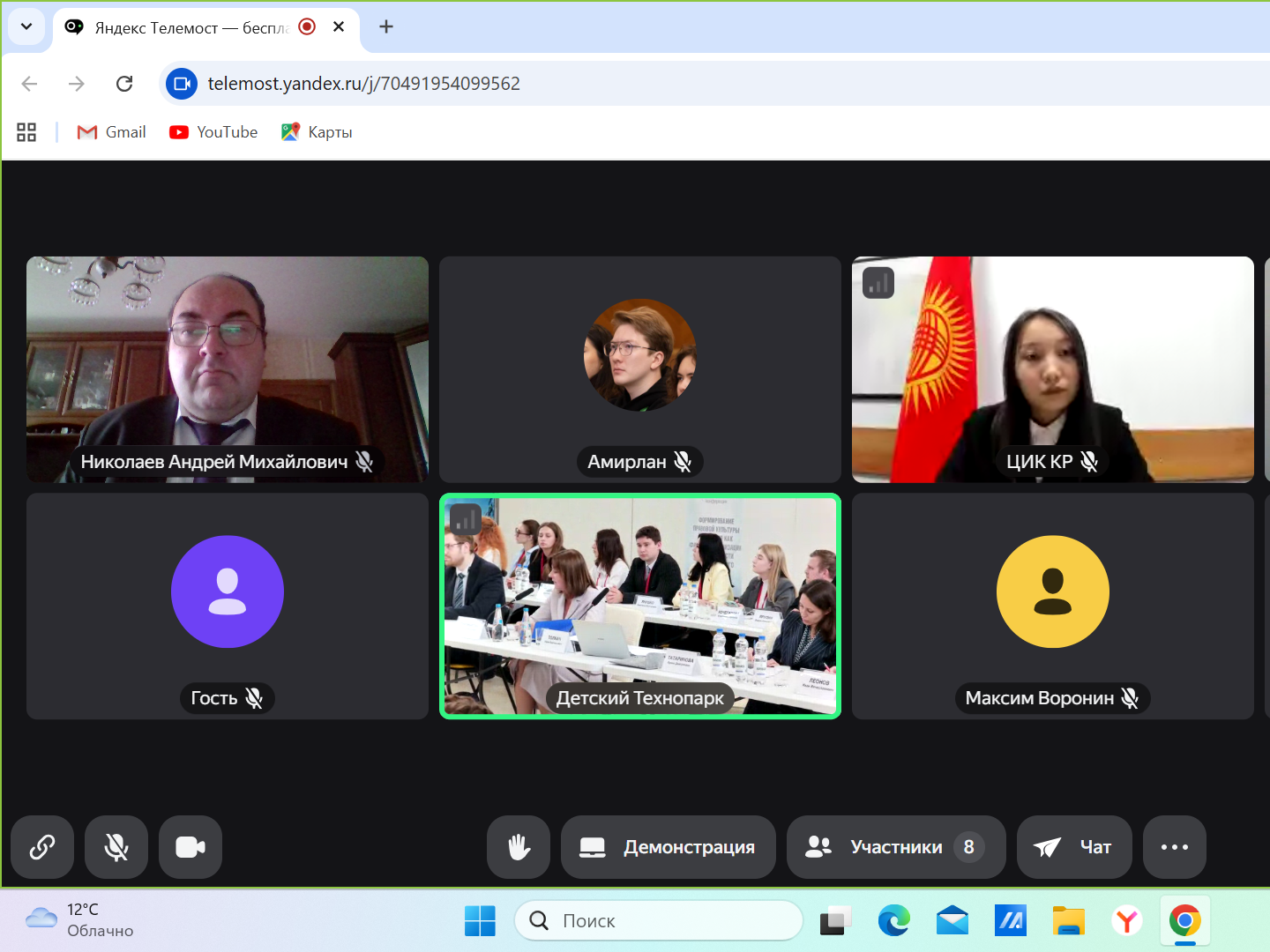Click the recording indicator on the tab
The height and width of the screenshot is (952, 1270).
coord(307,26)
